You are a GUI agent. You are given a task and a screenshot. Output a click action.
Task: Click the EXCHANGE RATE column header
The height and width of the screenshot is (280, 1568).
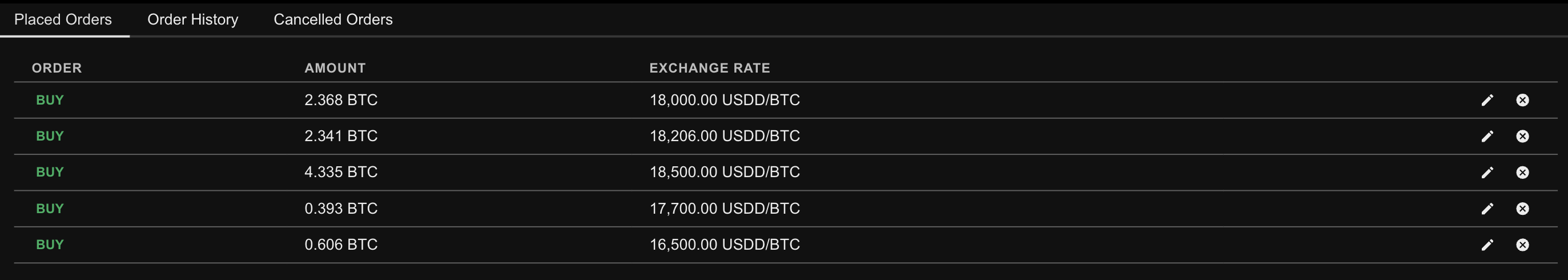point(709,68)
